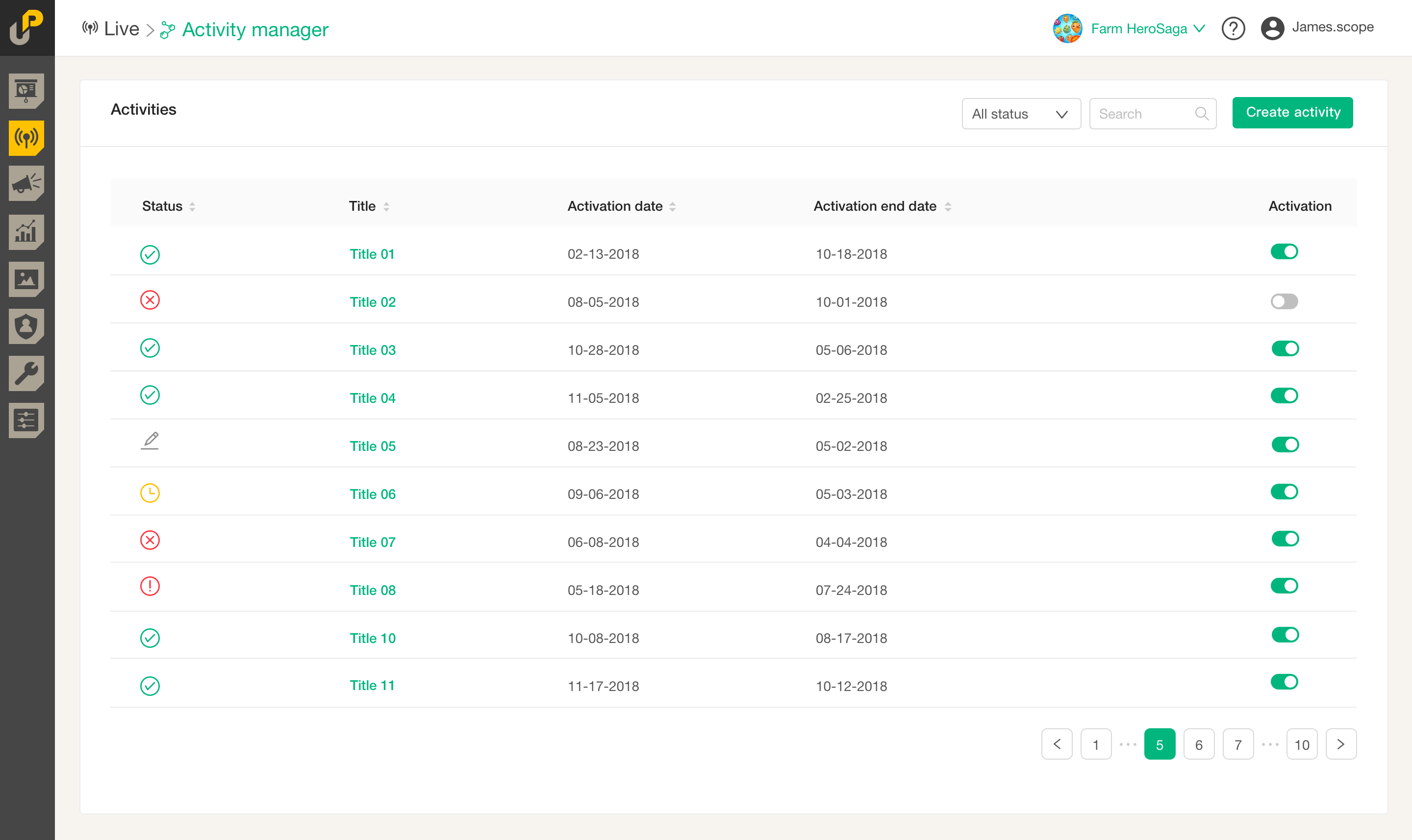Open the All status dropdown

1021,114
